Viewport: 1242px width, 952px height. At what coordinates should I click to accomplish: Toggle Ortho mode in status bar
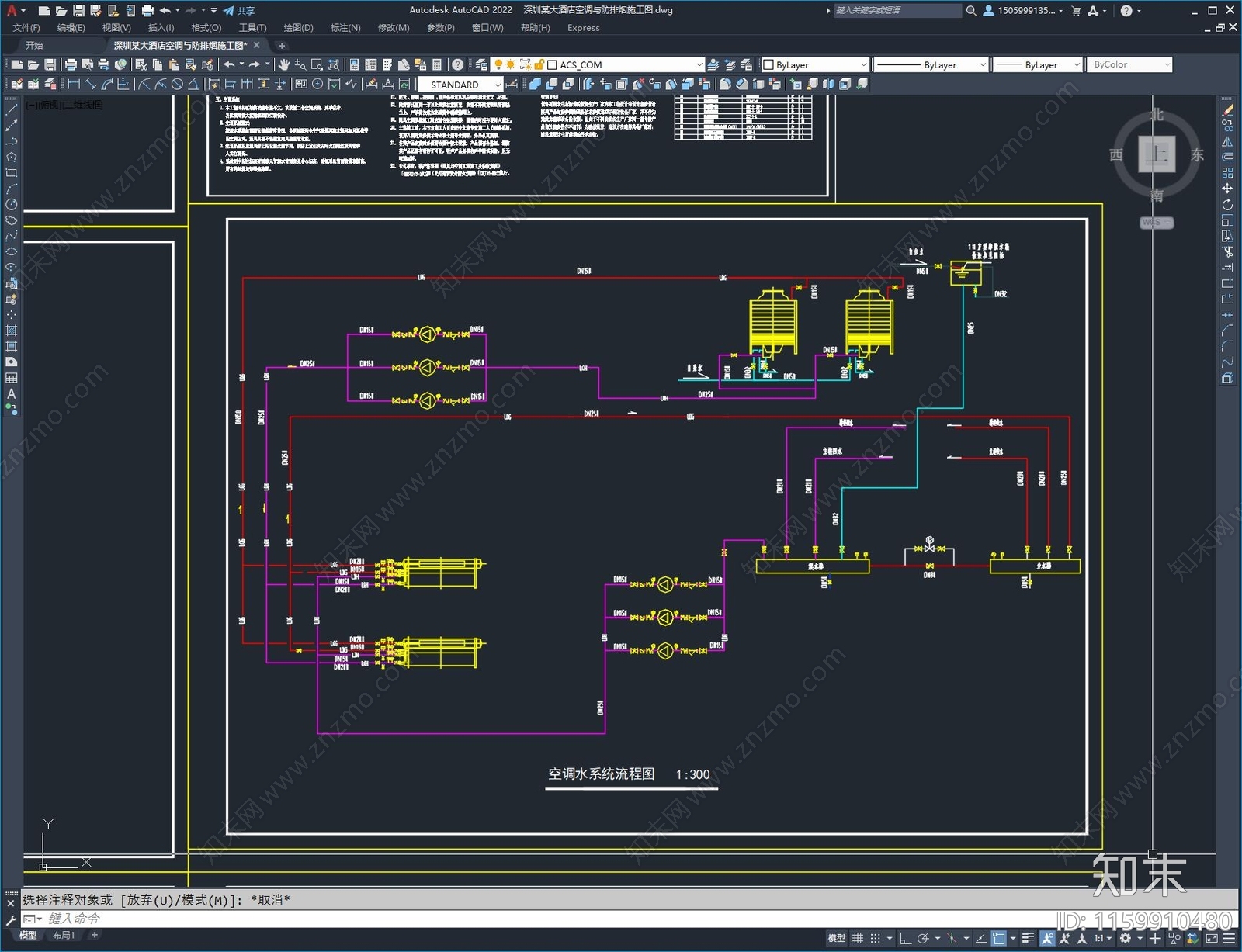[x=905, y=938]
